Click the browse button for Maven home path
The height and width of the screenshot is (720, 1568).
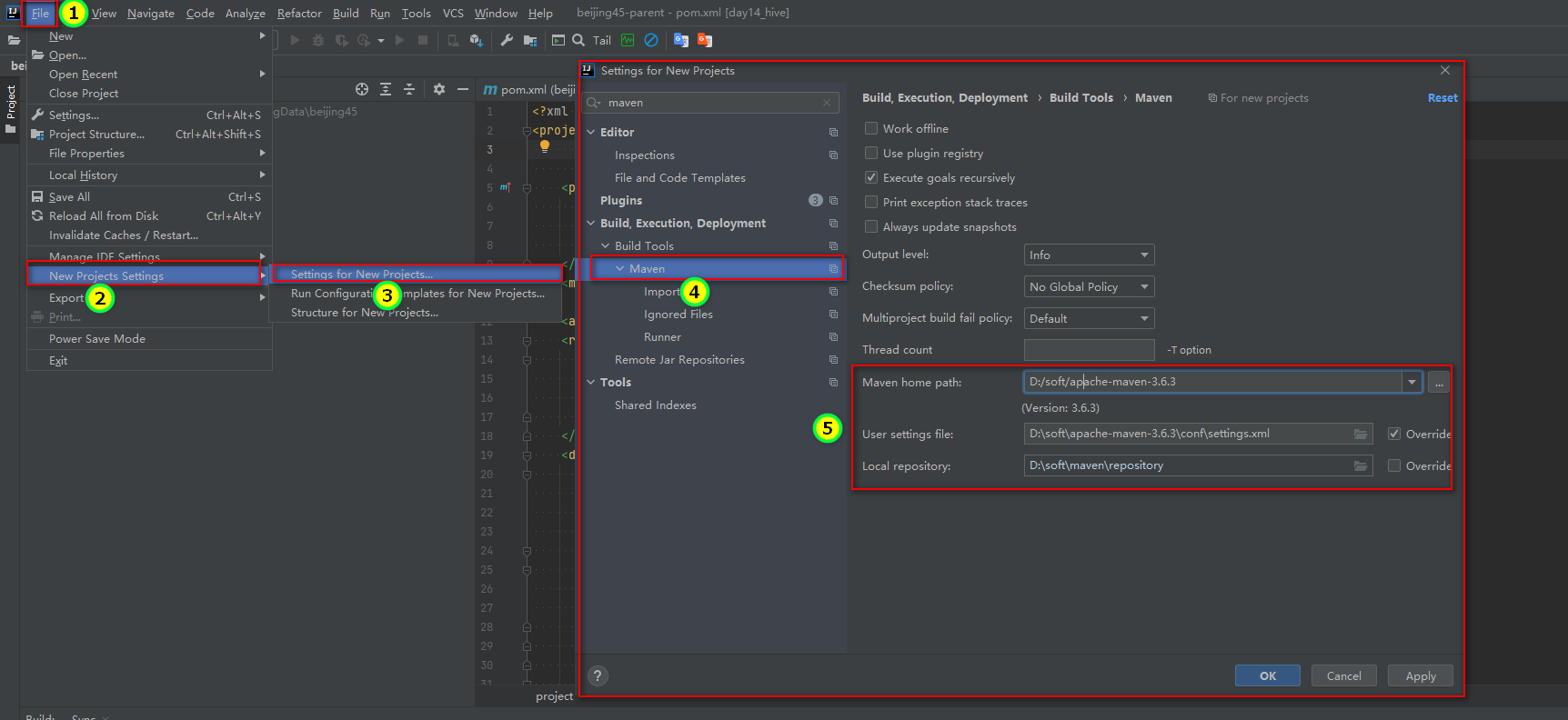(x=1439, y=382)
